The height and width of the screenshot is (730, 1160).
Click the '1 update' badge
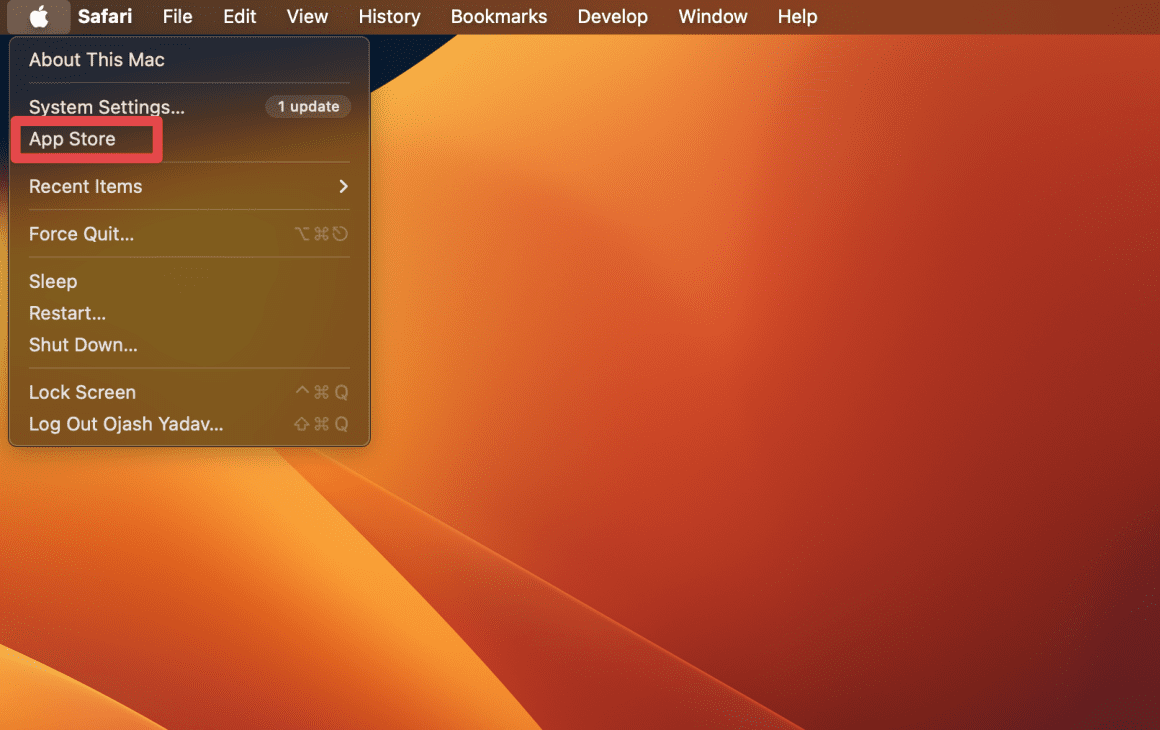pos(308,107)
